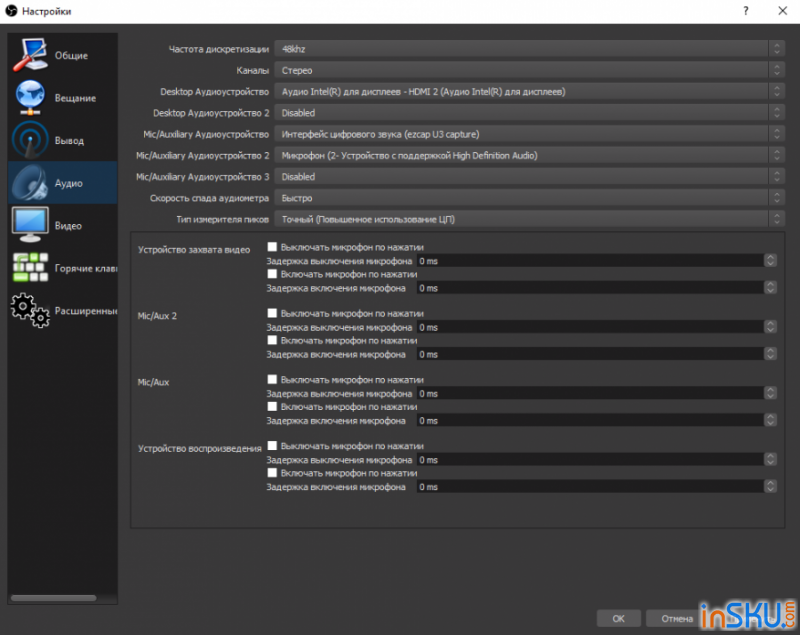
Task: Open the Скорость спада аудиометра dropdown
Action: [529, 198]
